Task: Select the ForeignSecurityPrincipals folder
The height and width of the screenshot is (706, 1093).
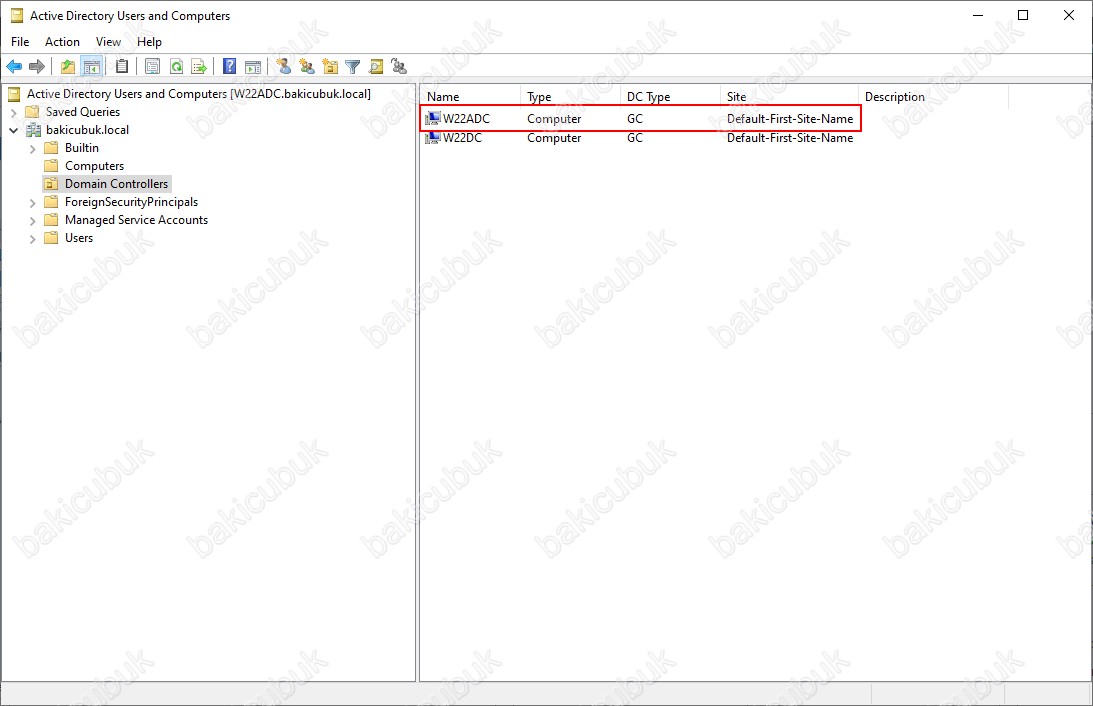Action: [x=131, y=202]
